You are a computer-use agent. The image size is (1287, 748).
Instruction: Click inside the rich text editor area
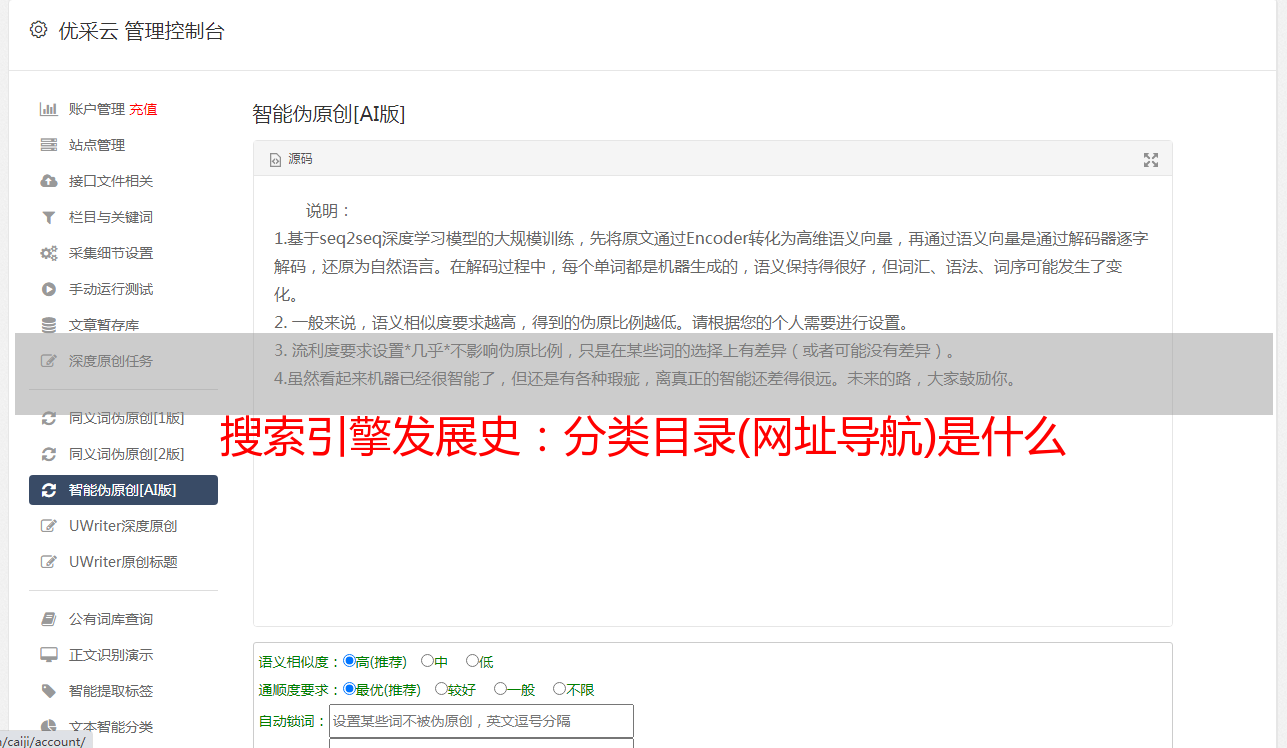[x=712, y=400]
